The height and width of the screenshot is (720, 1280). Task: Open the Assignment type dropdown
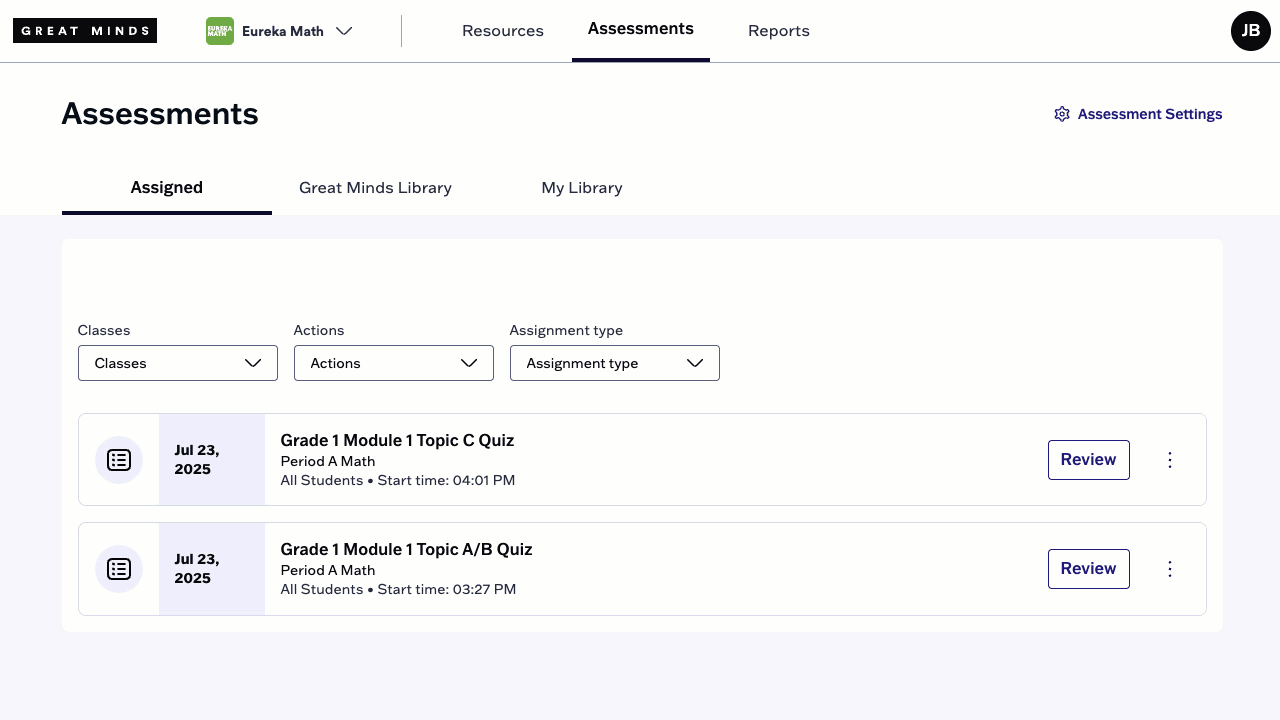(x=615, y=363)
